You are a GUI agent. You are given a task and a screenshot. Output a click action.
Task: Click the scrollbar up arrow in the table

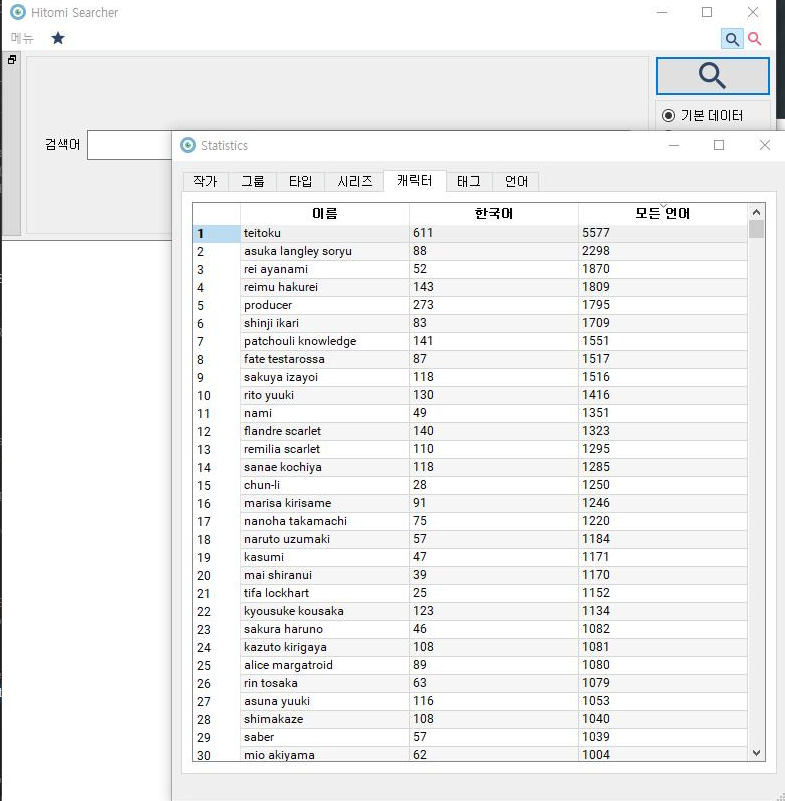click(x=756, y=211)
